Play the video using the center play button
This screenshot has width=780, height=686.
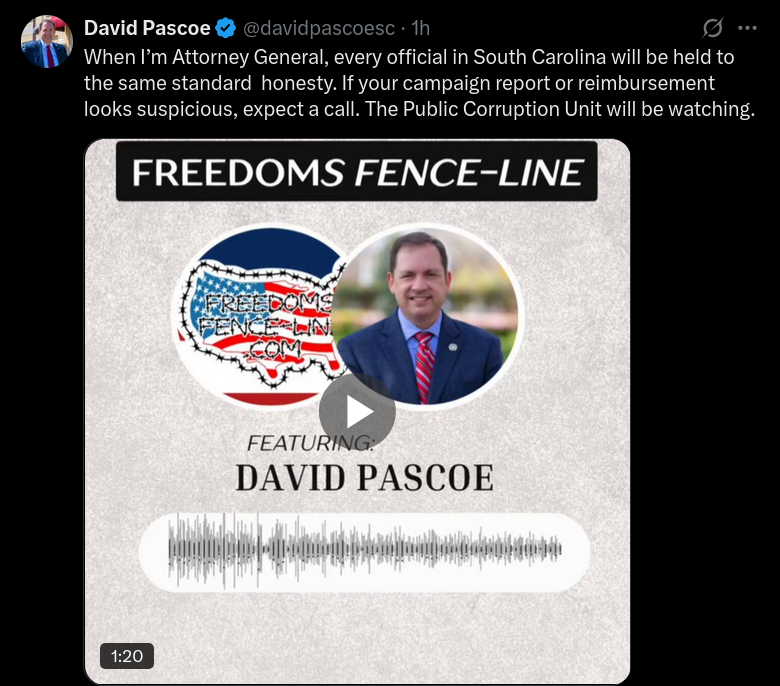pos(357,411)
